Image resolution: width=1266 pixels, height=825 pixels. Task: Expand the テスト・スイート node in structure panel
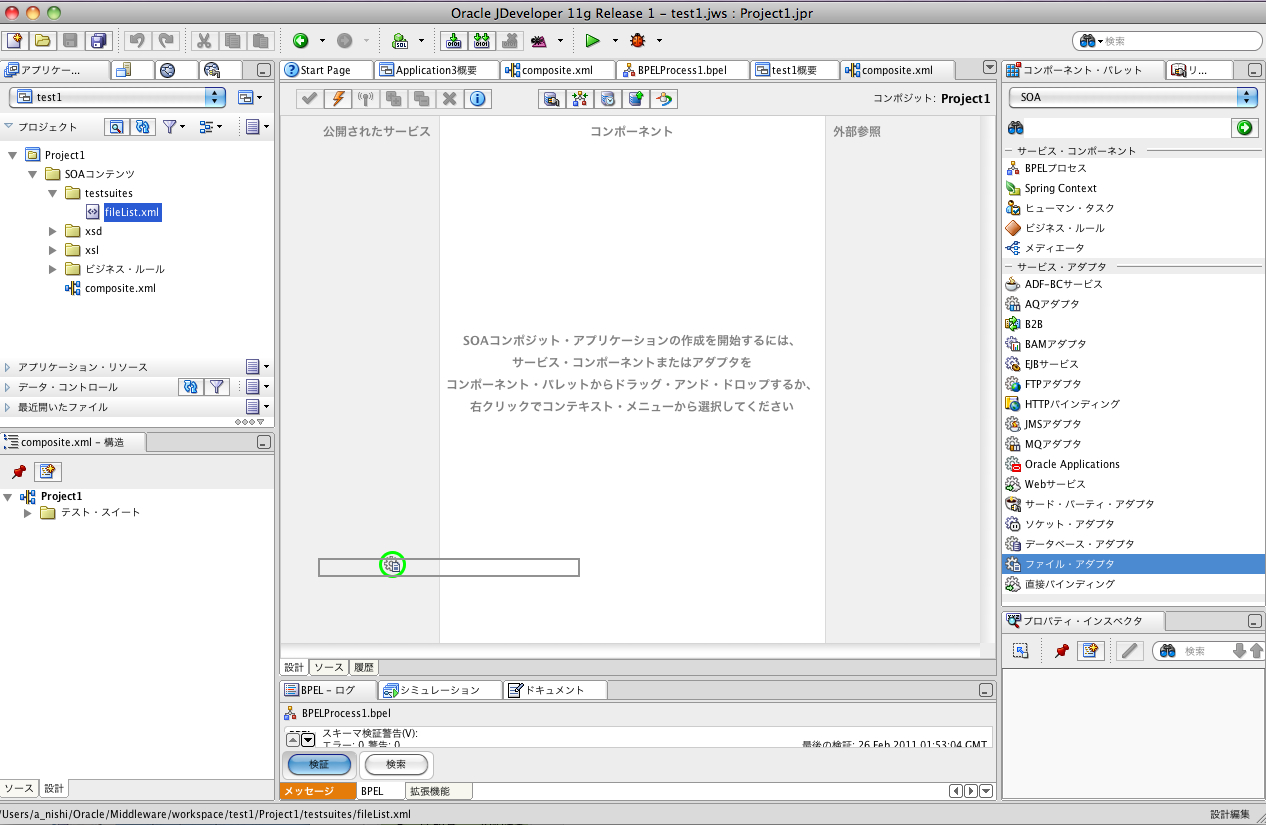[x=28, y=513]
